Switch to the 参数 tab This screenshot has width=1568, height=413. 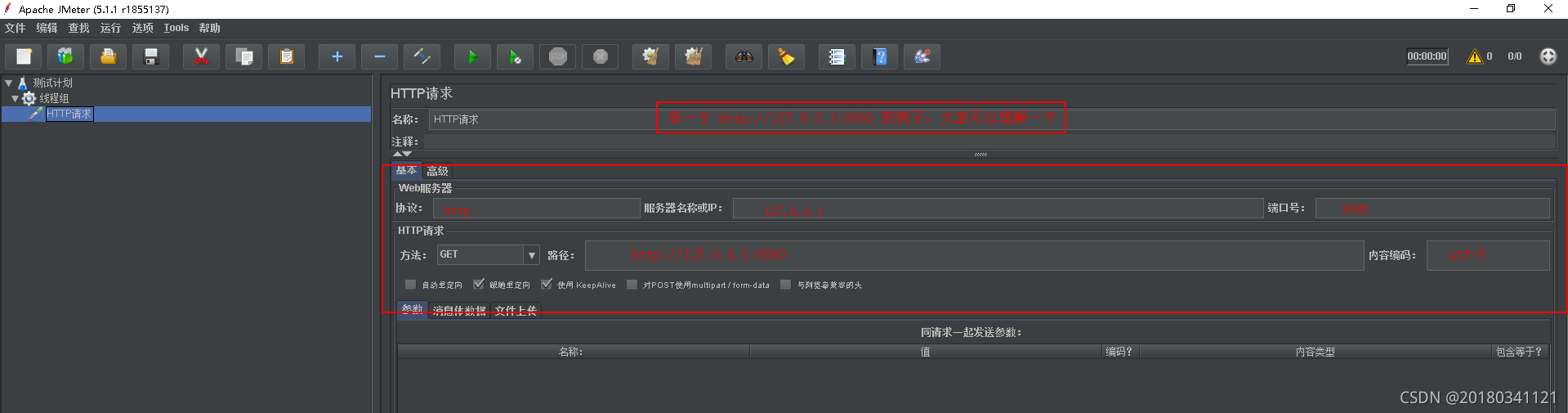click(412, 309)
